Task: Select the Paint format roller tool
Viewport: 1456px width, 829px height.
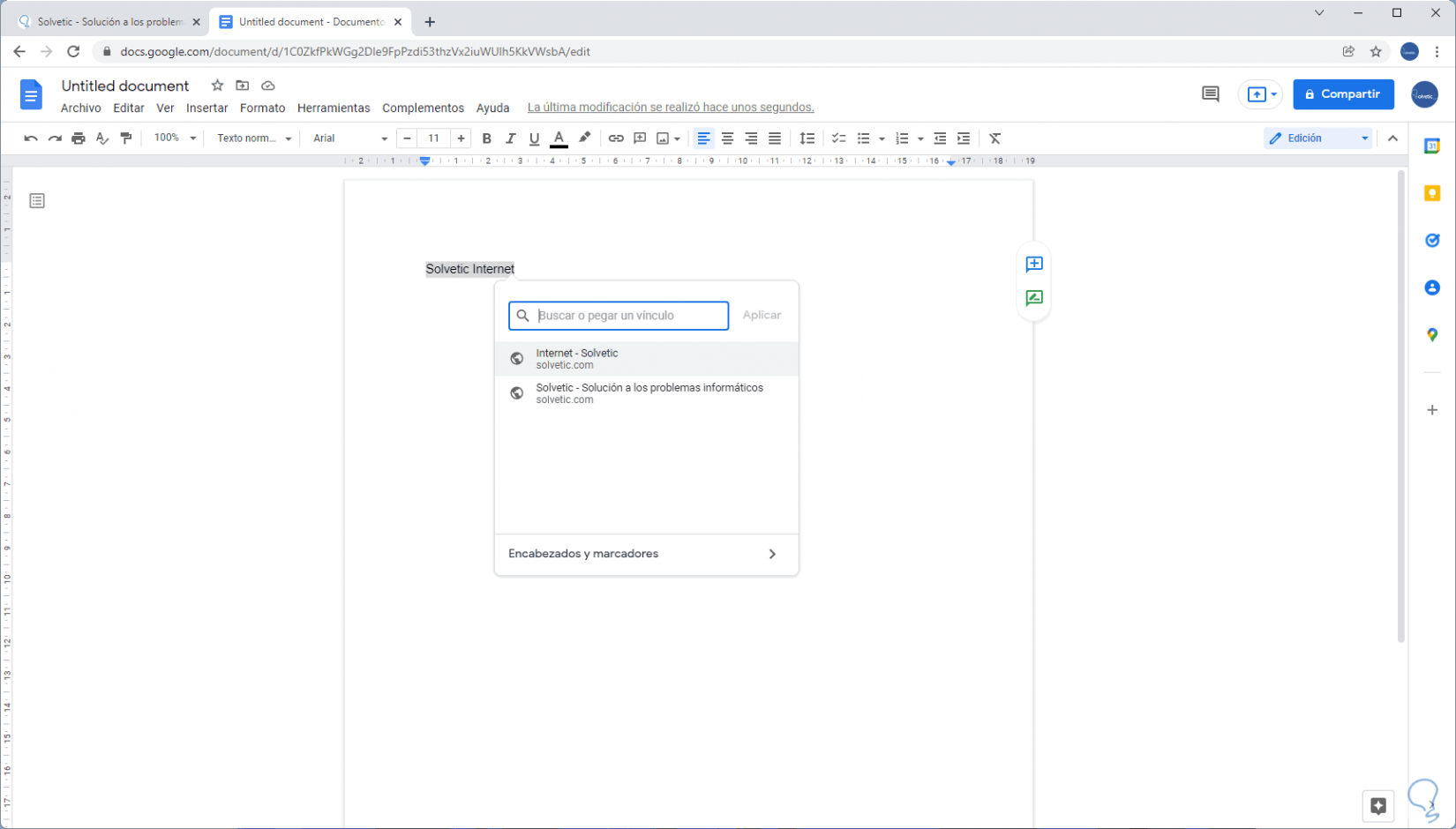Action: pyautogui.click(x=126, y=138)
